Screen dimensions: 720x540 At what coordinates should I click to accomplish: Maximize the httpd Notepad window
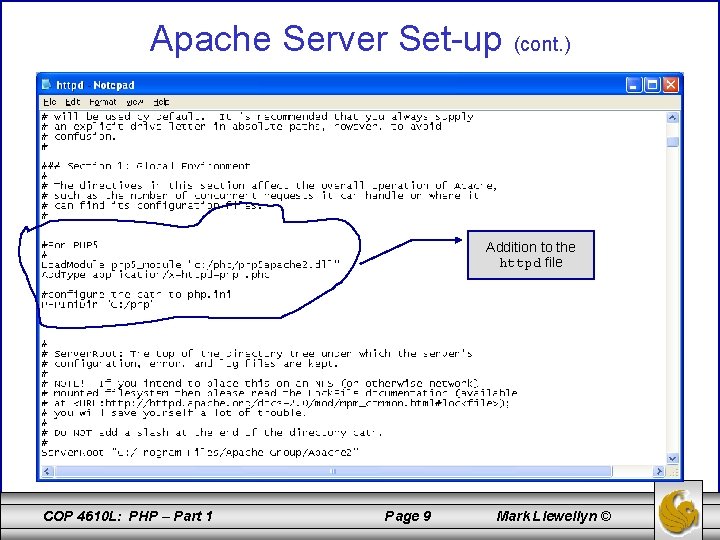[x=652, y=85]
